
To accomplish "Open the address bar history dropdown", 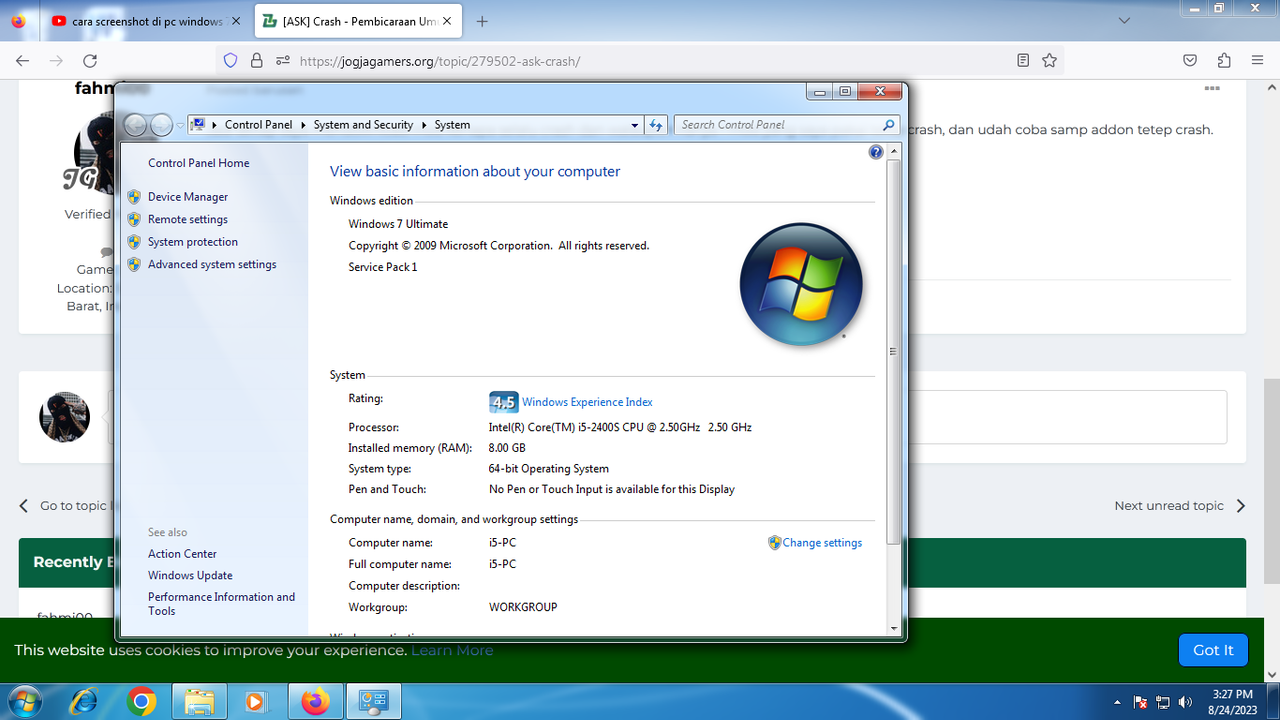I will (635, 125).
